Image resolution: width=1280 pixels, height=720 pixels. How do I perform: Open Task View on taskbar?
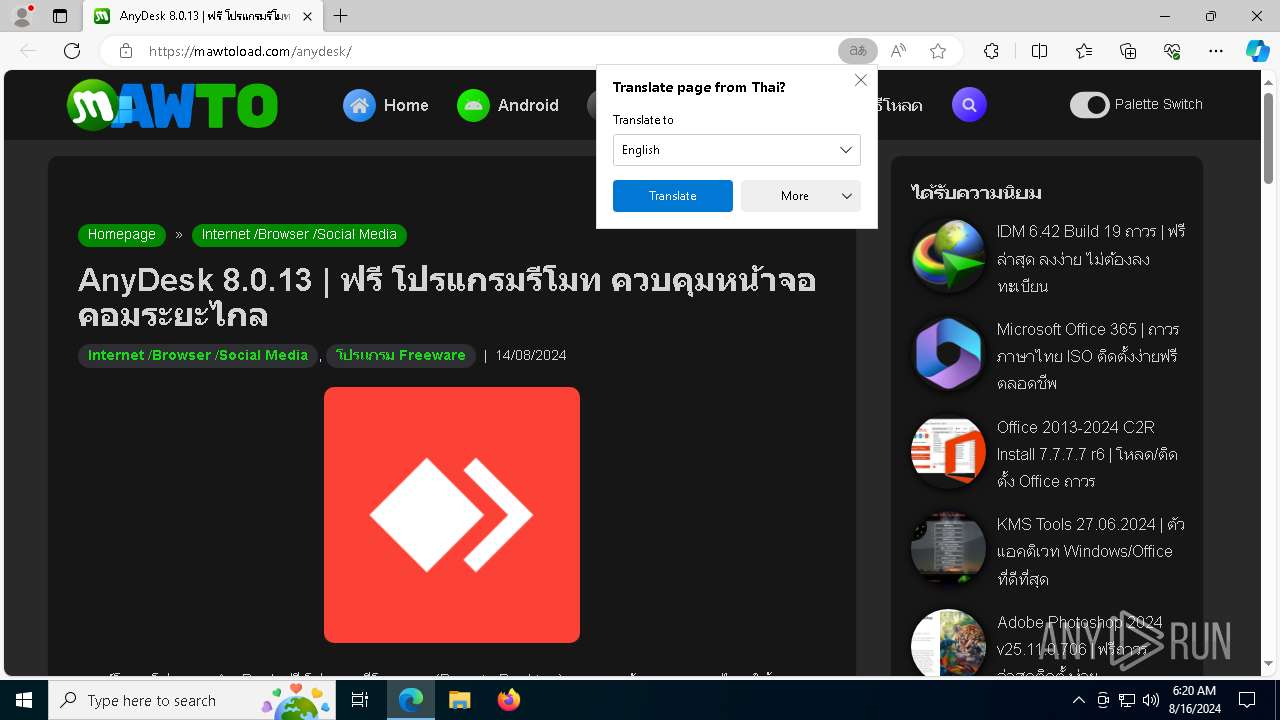click(360, 701)
